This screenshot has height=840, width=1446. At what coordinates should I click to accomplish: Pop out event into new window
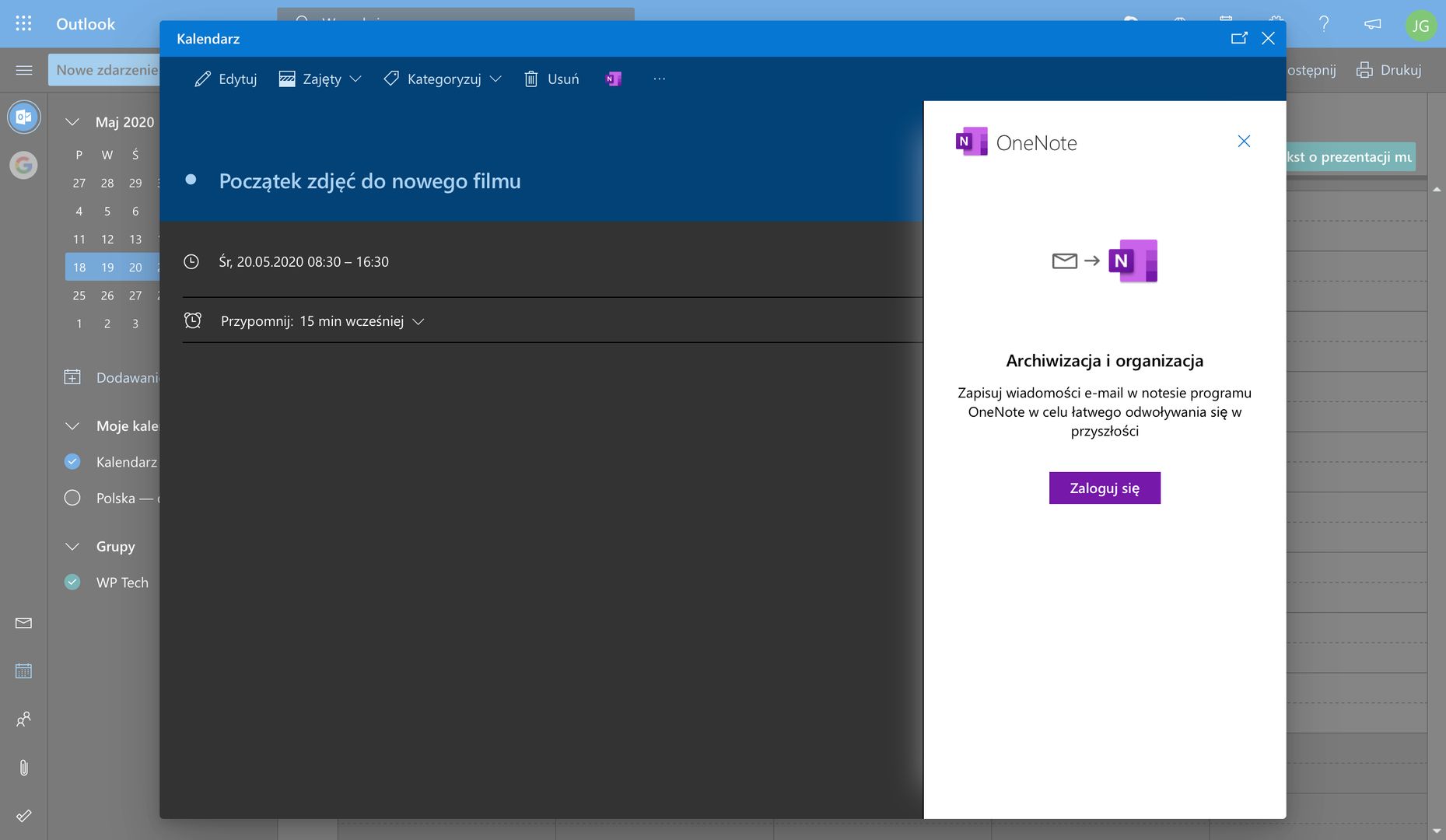pyautogui.click(x=1239, y=38)
